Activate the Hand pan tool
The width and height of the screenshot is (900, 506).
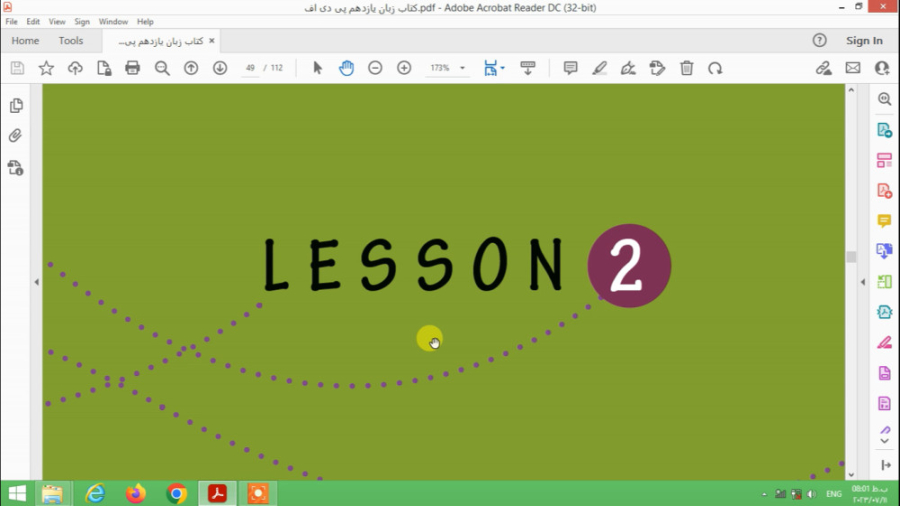pos(346,68)
